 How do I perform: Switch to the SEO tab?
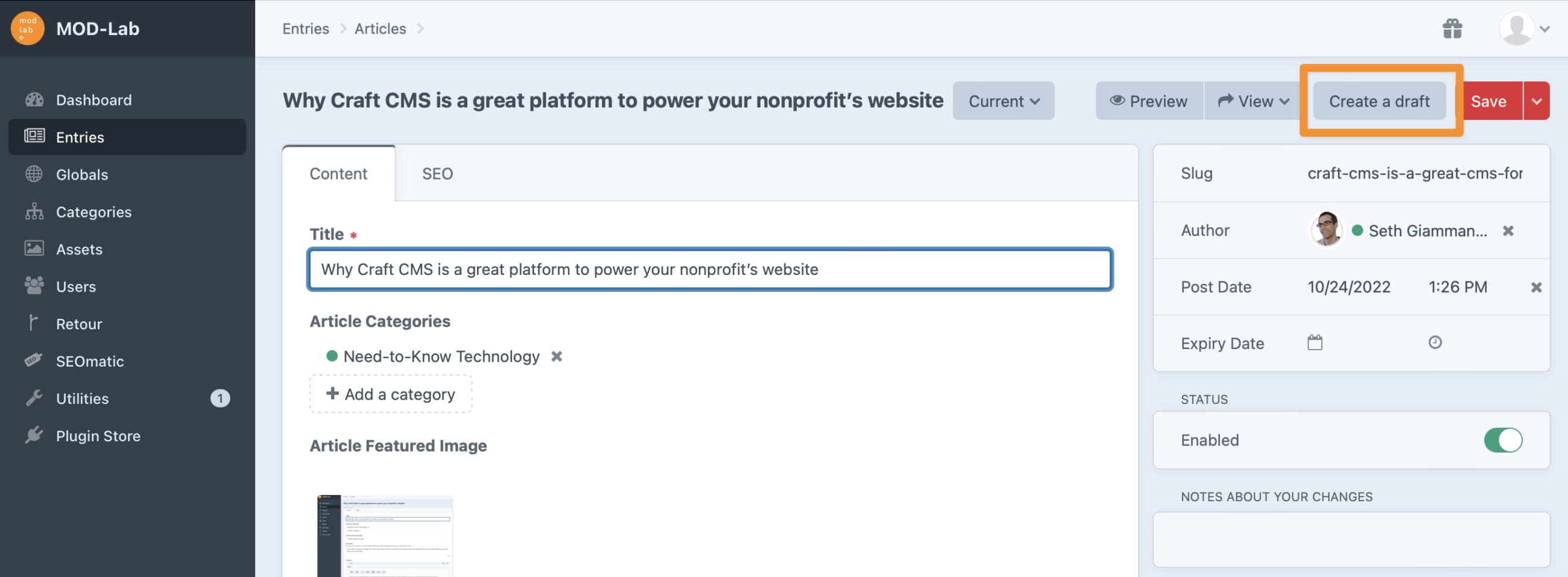437,174
